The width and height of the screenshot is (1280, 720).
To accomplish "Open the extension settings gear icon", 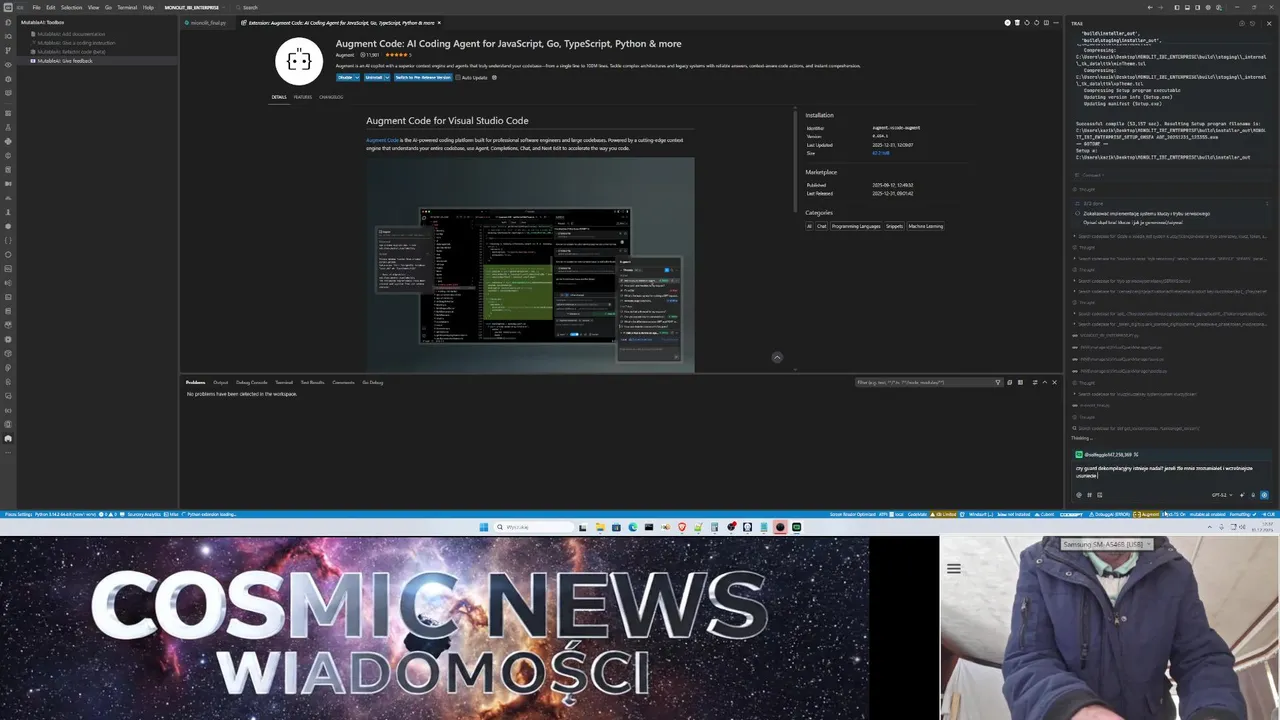I will click(x=494, y=77).
